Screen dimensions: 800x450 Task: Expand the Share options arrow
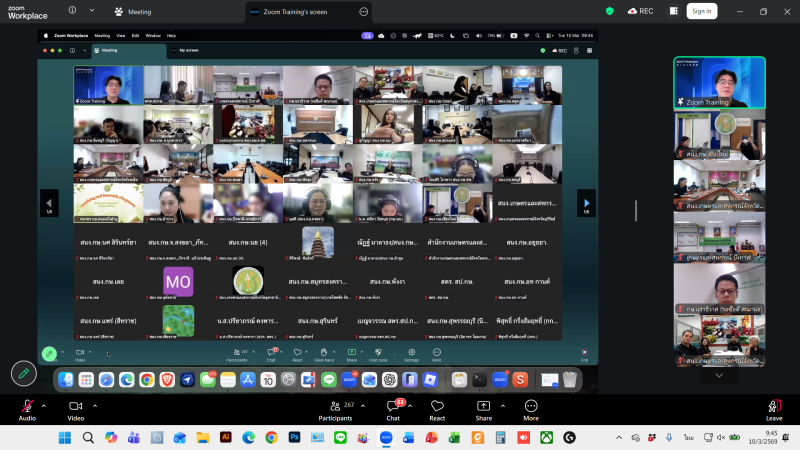tap(500, 405)
